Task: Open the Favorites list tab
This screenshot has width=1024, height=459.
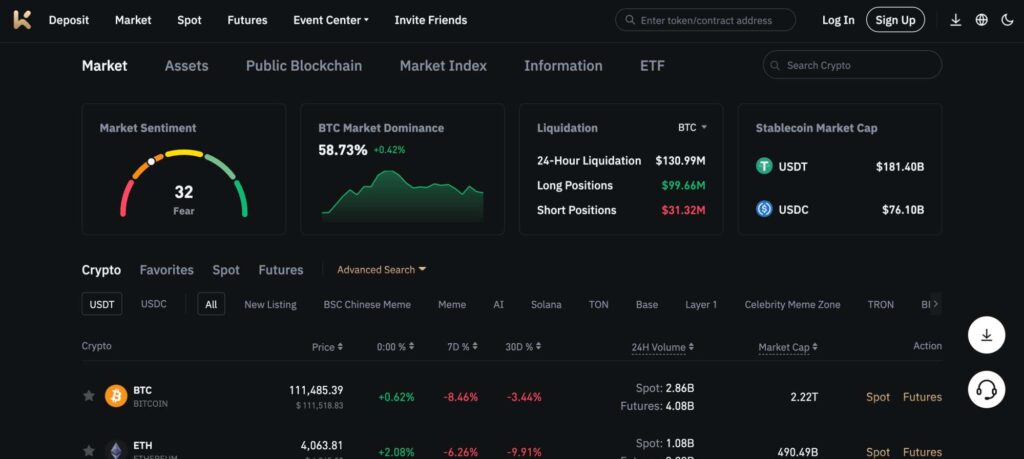Action: tap(167, 270)
